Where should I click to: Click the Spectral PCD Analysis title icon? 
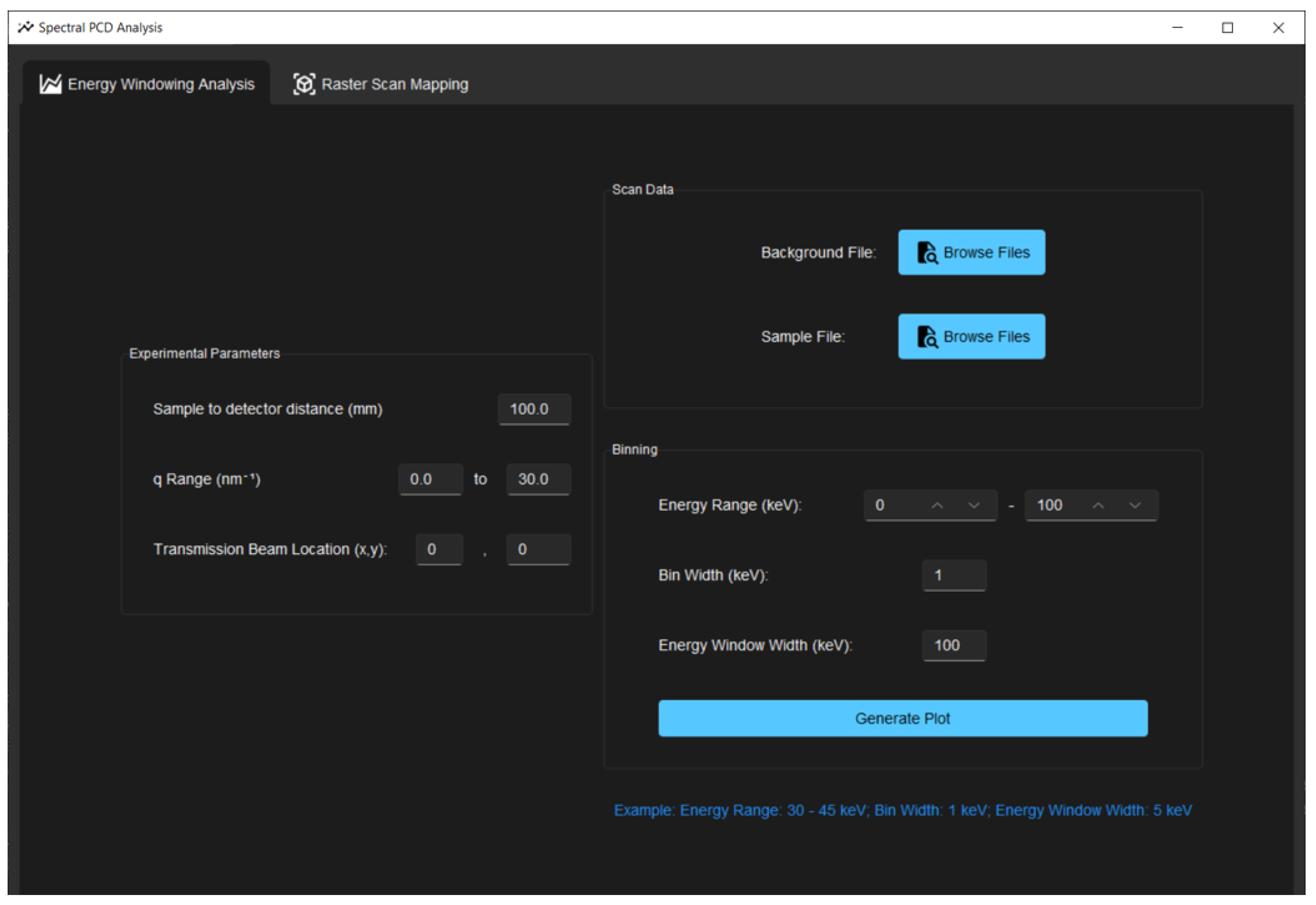coord(25,27)
